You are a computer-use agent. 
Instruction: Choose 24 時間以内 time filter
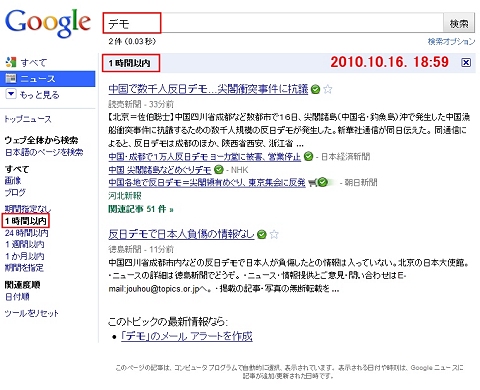point(27,233)
